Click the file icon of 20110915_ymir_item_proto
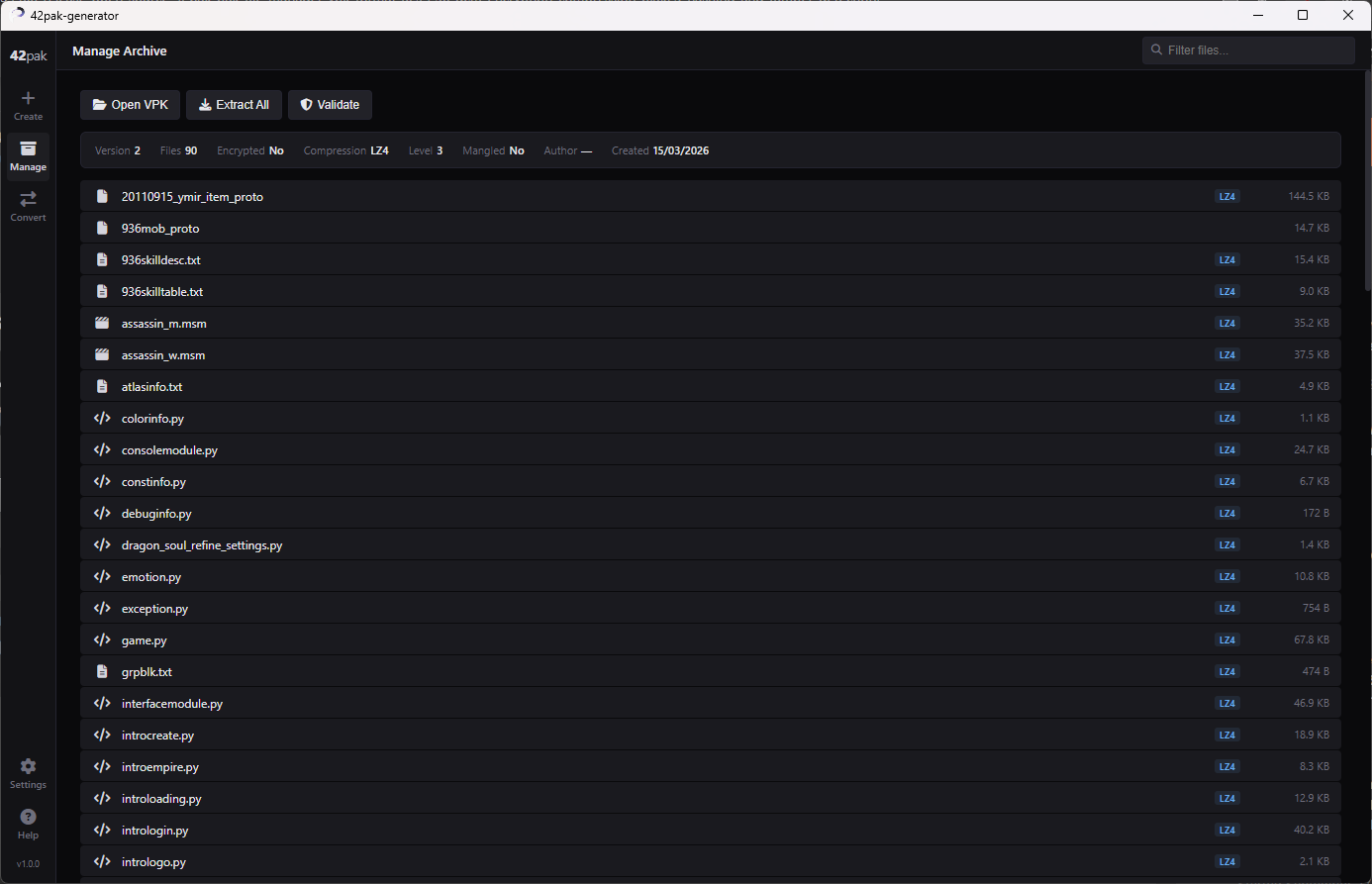Viewport: 1372px width, 884px height. point(102,196)
